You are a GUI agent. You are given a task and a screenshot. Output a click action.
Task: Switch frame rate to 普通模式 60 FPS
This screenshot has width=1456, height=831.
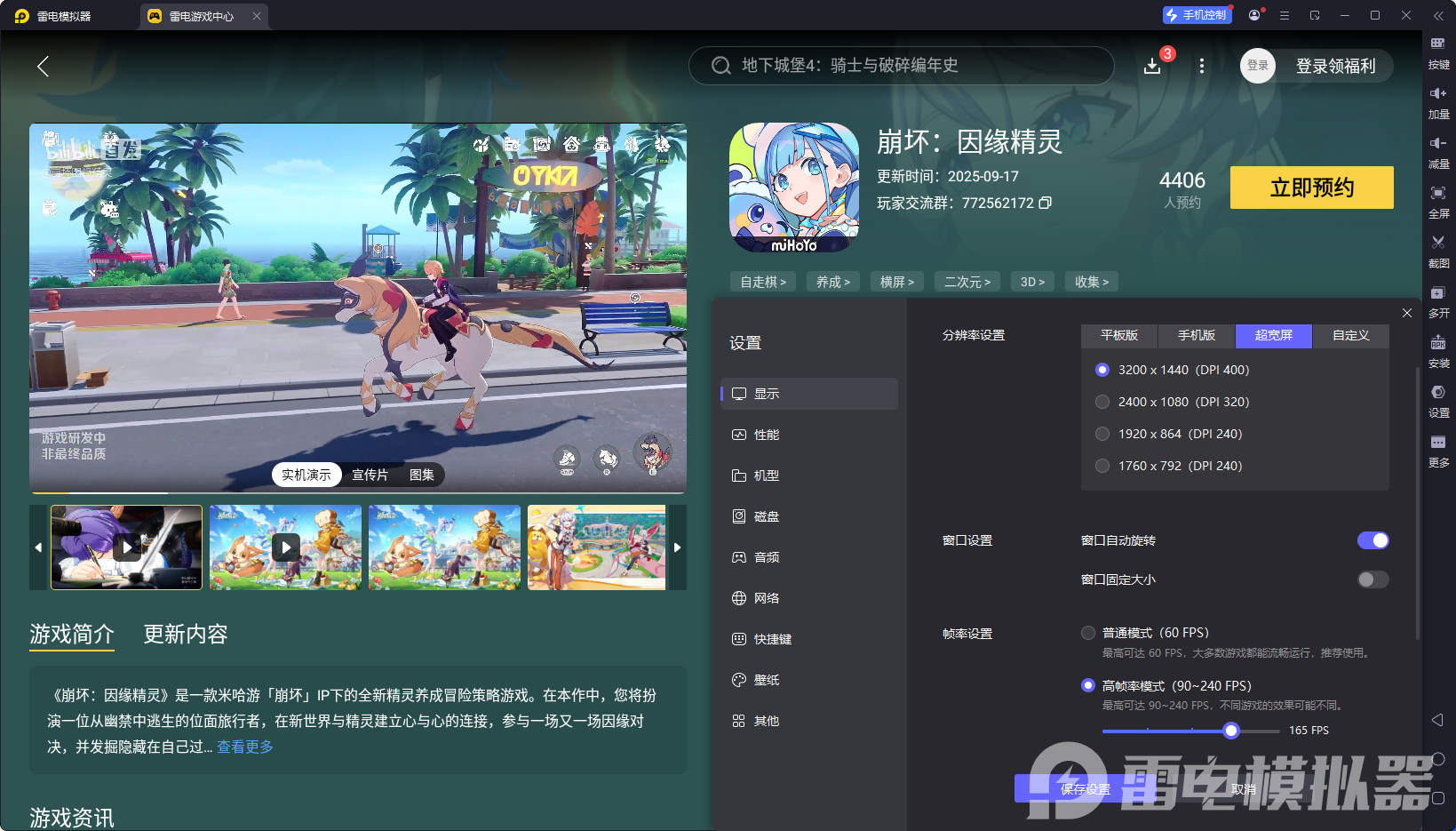[1087, 632]
